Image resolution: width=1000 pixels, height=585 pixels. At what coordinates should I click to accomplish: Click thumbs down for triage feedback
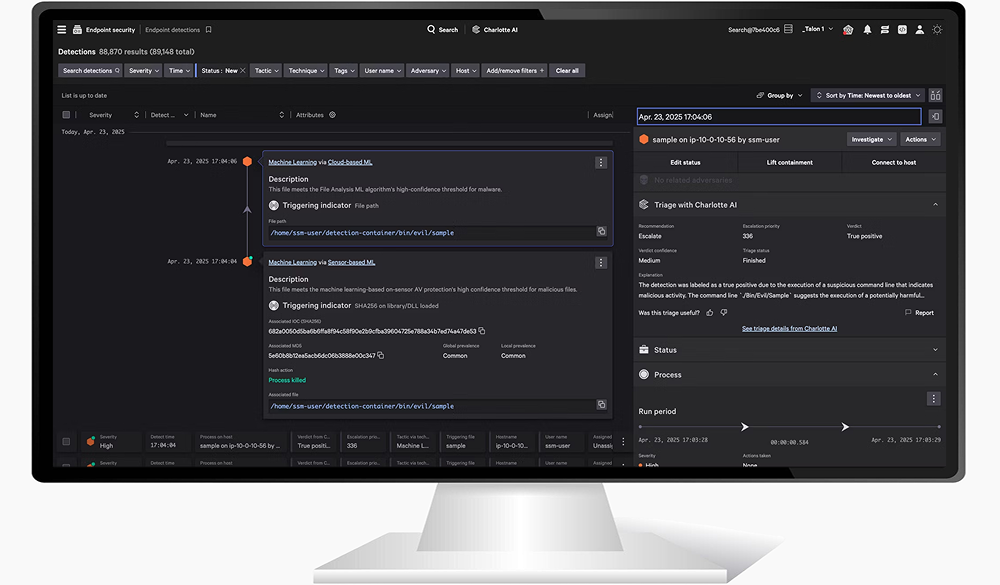pos(724,313)
